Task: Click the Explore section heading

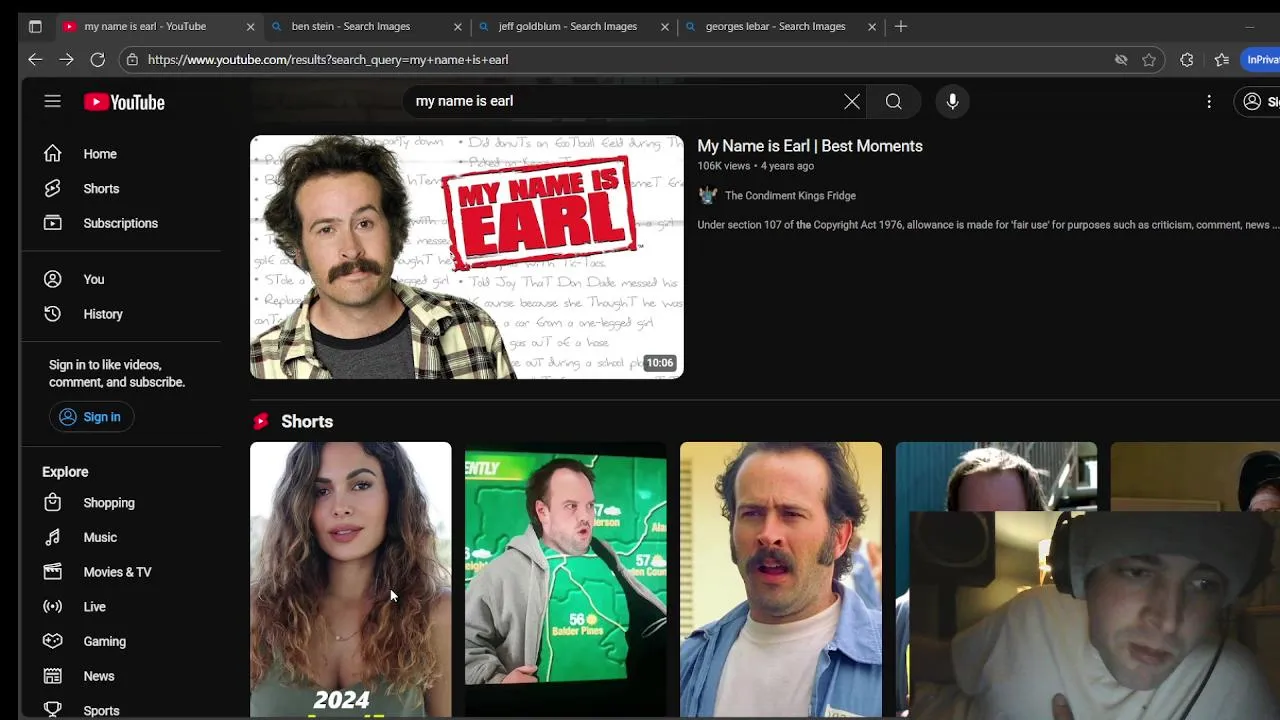Action: pos(65,472)
